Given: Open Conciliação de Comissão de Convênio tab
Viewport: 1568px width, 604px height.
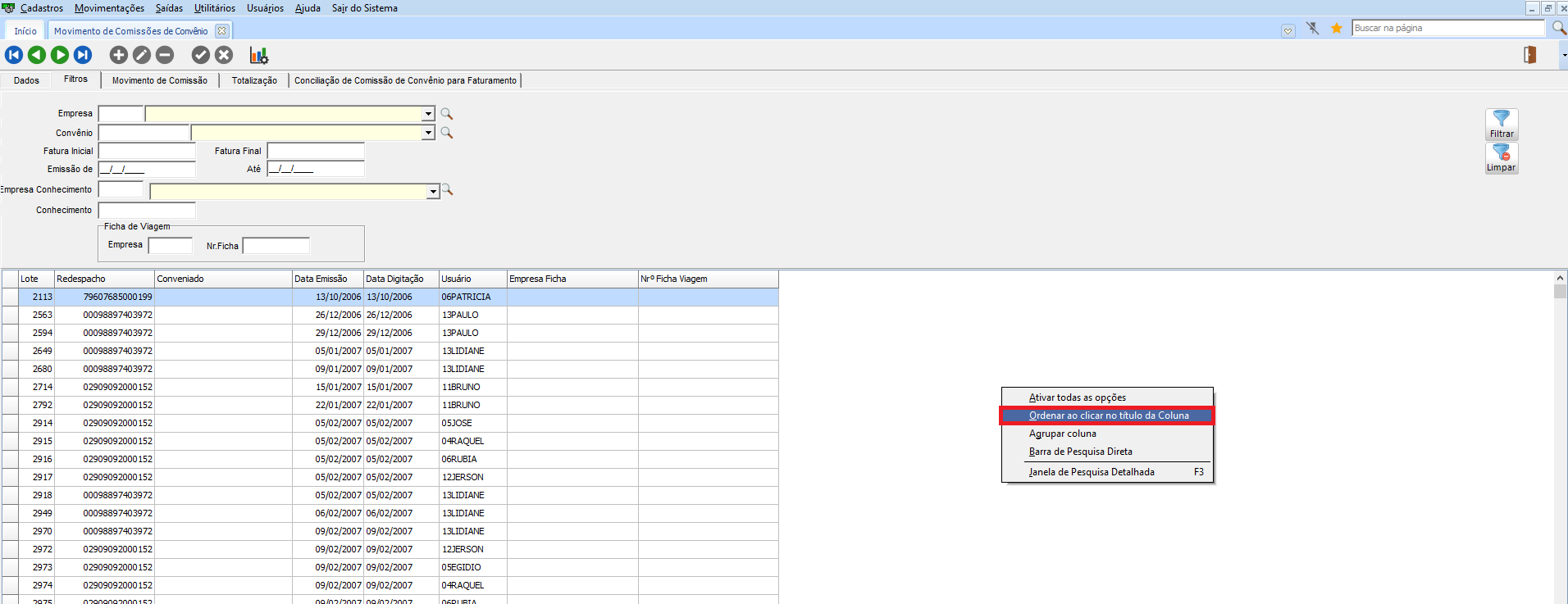Looking at the screenshot, I should click(x=405, y=80).
